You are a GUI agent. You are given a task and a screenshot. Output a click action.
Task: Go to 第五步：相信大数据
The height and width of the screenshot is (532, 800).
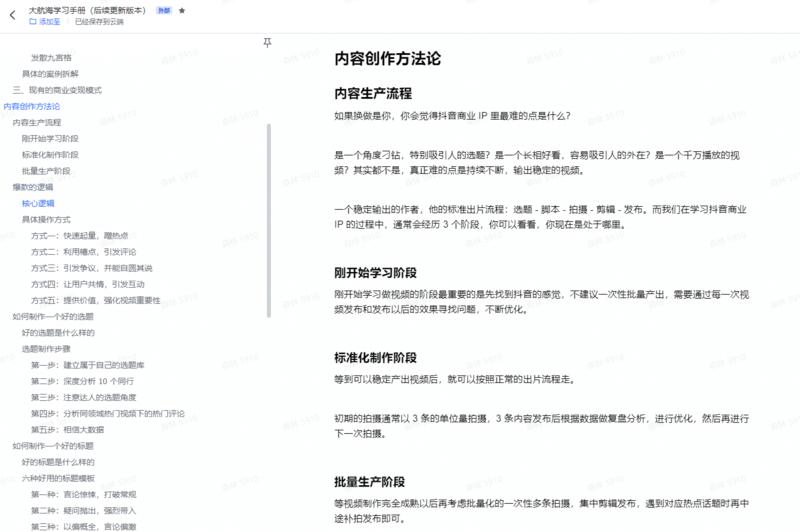click(x=67, y=429)
